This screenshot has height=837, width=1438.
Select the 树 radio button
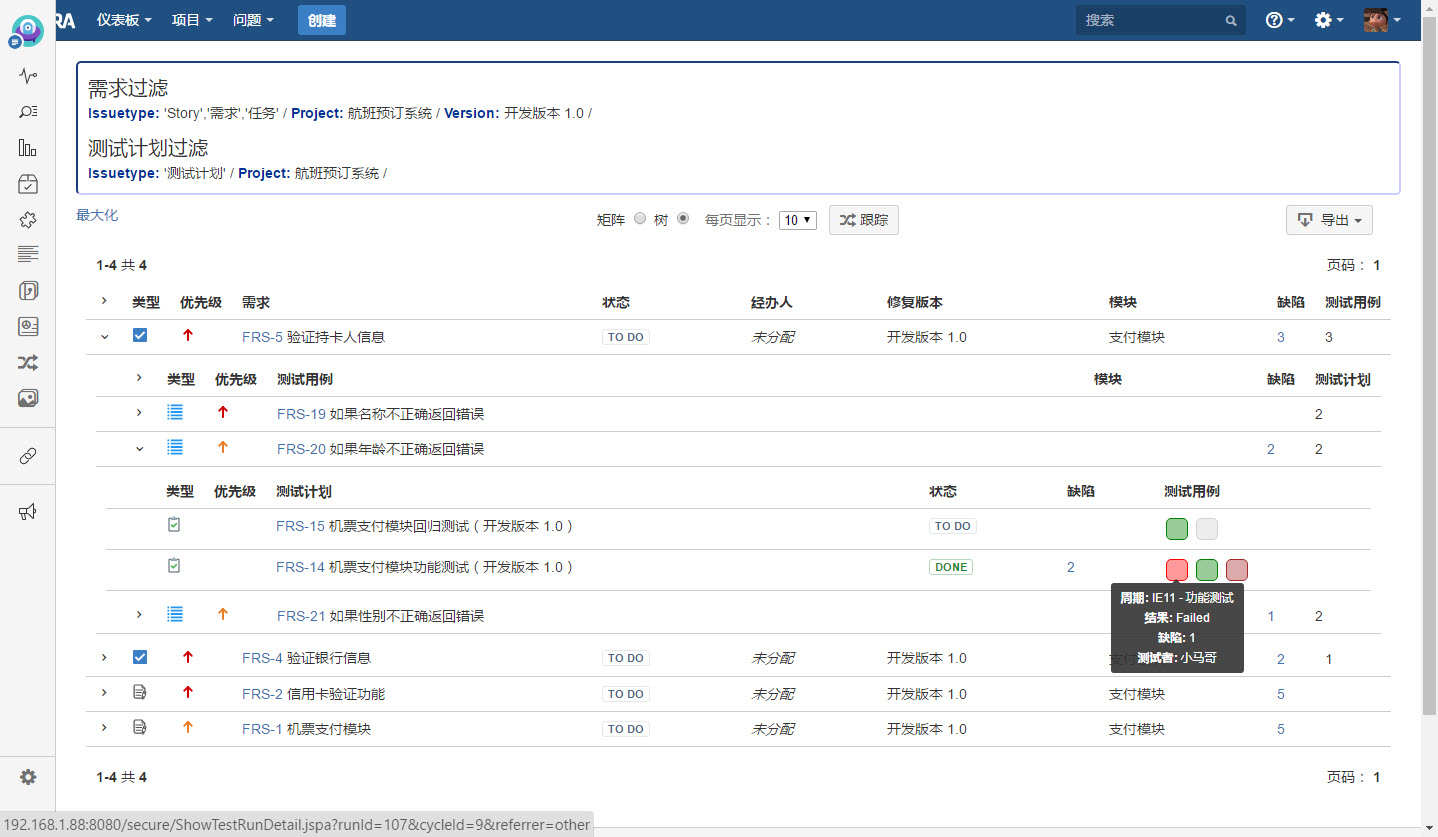click(x=683, y=218)
